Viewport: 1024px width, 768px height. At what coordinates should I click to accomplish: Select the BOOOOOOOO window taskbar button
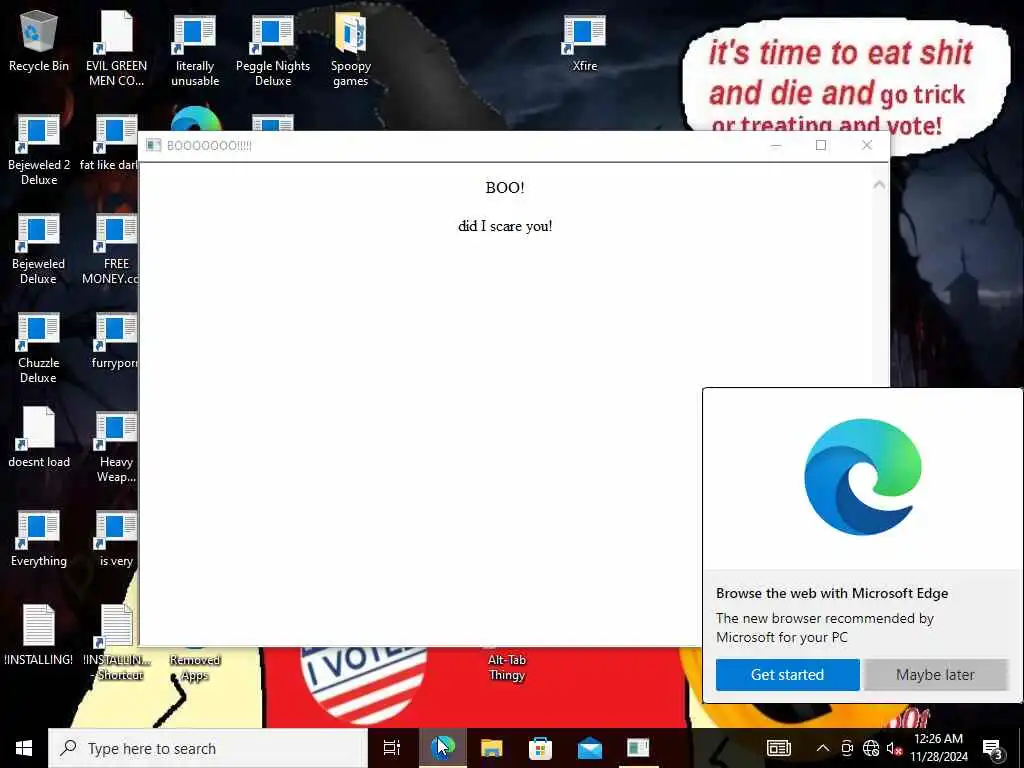click(638, 748)
